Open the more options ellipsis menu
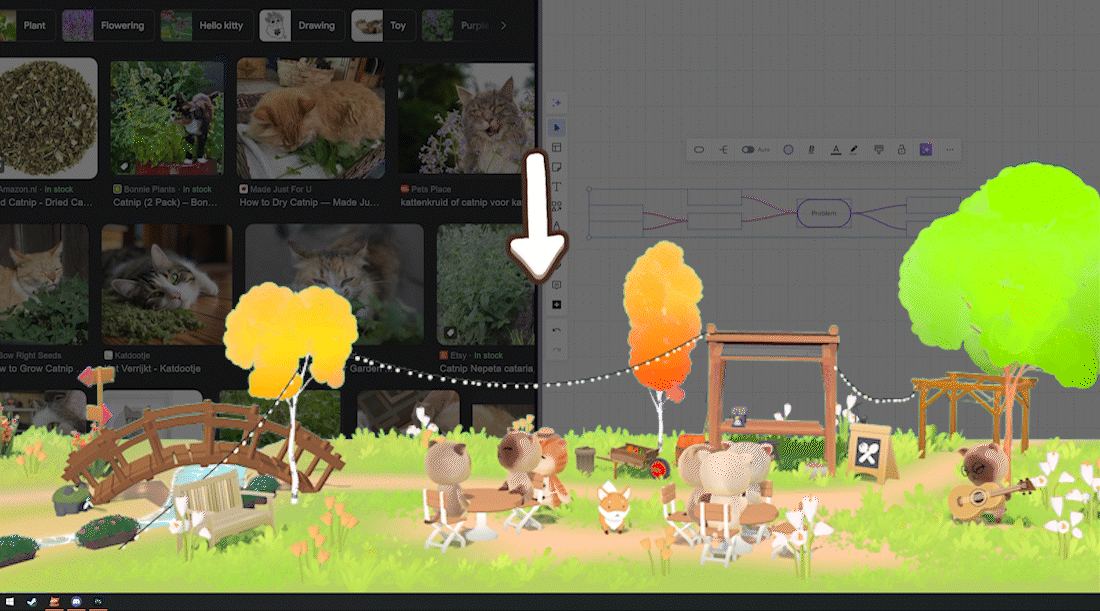 point(950,150)
